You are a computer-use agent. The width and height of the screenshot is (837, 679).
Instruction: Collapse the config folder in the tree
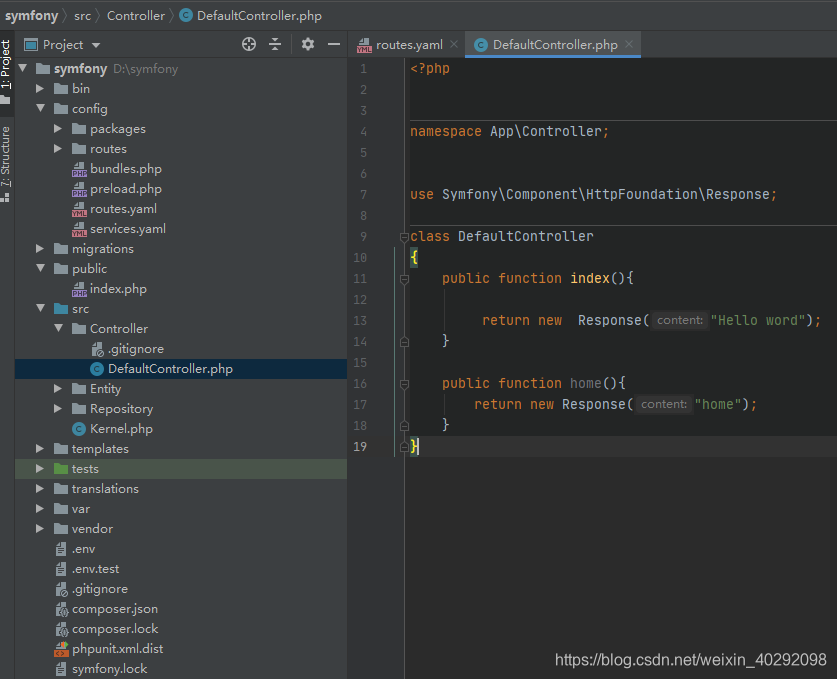(40, 108)
